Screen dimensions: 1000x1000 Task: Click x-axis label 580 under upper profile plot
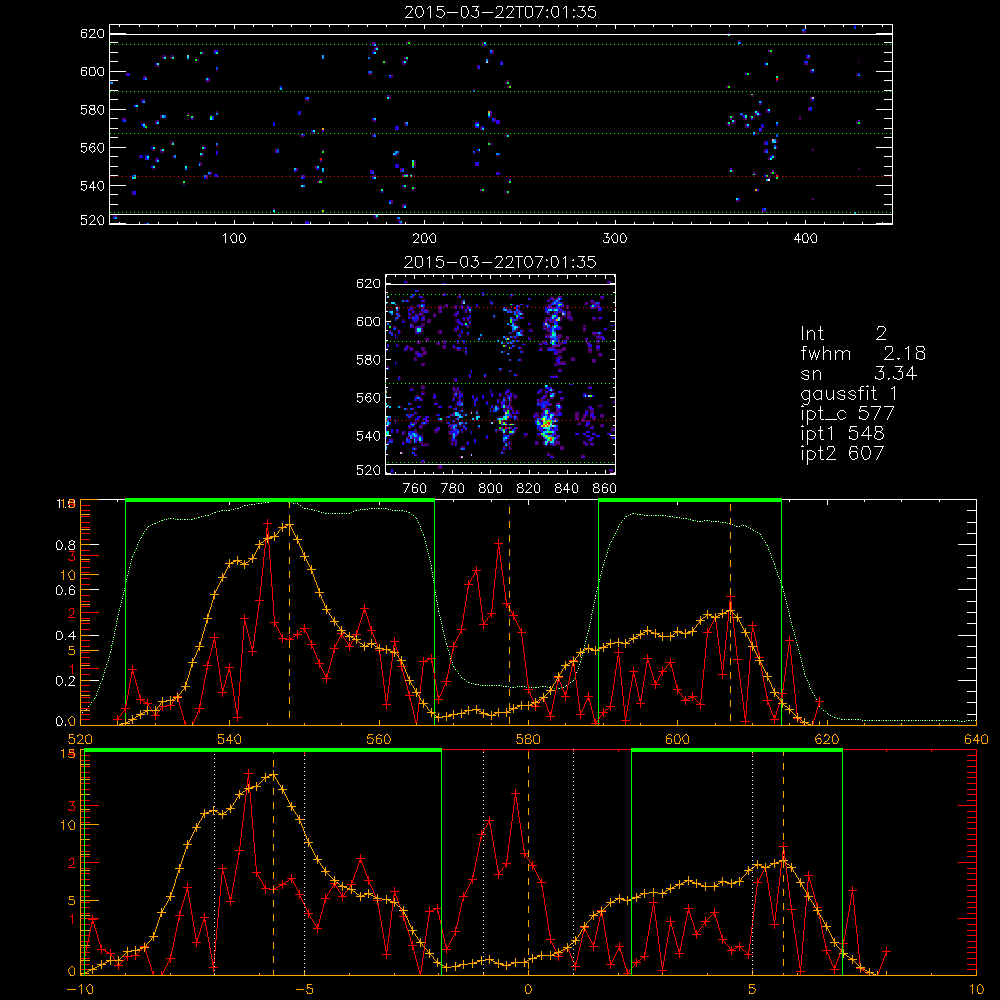(528, 739)
